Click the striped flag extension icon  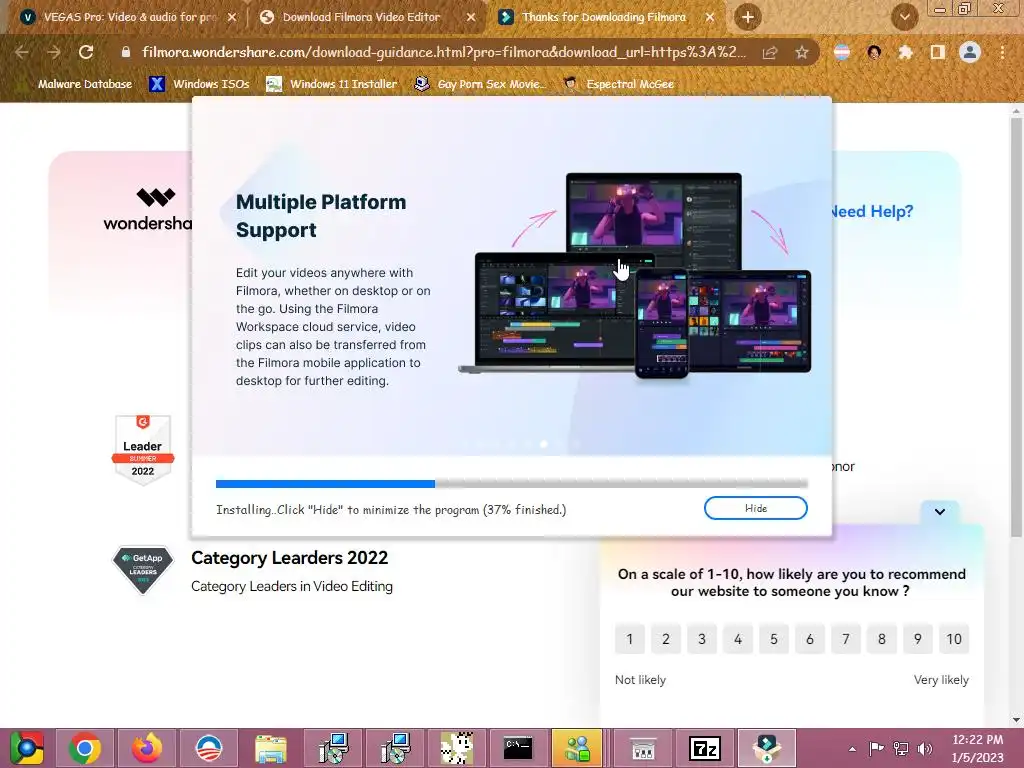point(842,52)
